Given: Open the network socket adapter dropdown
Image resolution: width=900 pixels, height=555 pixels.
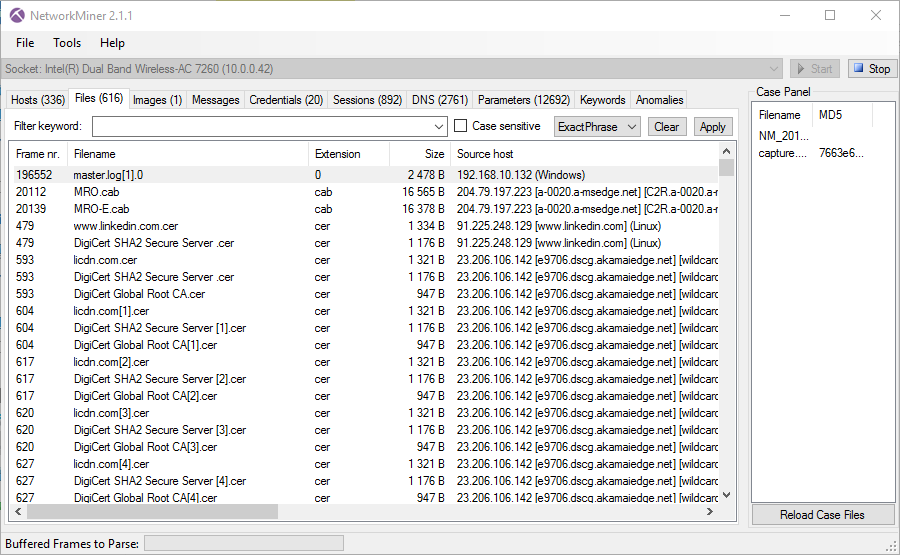Looking at the screenshot, I should (x=775, y=69).
